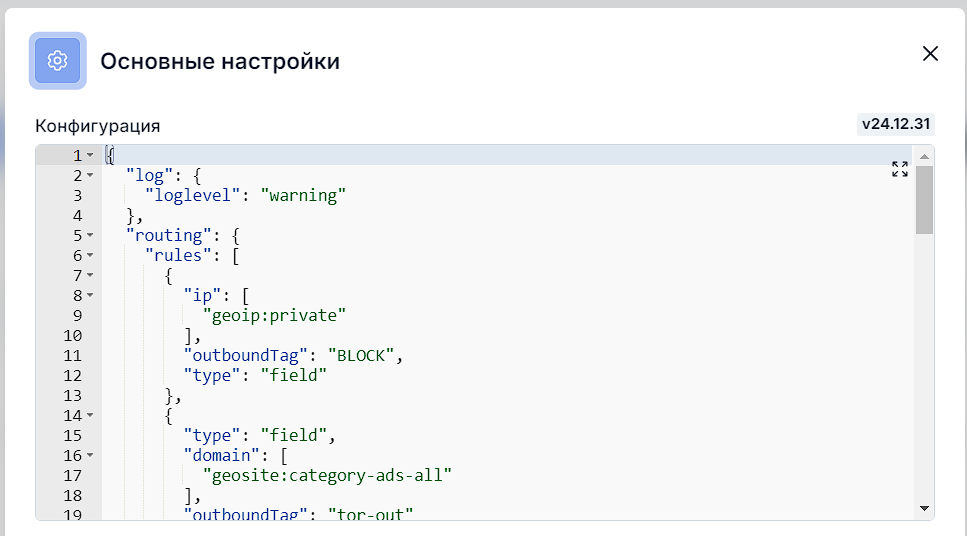
Task: Click scrollbar up arrow
Action: pyautogui.click(x=924, y=157)
